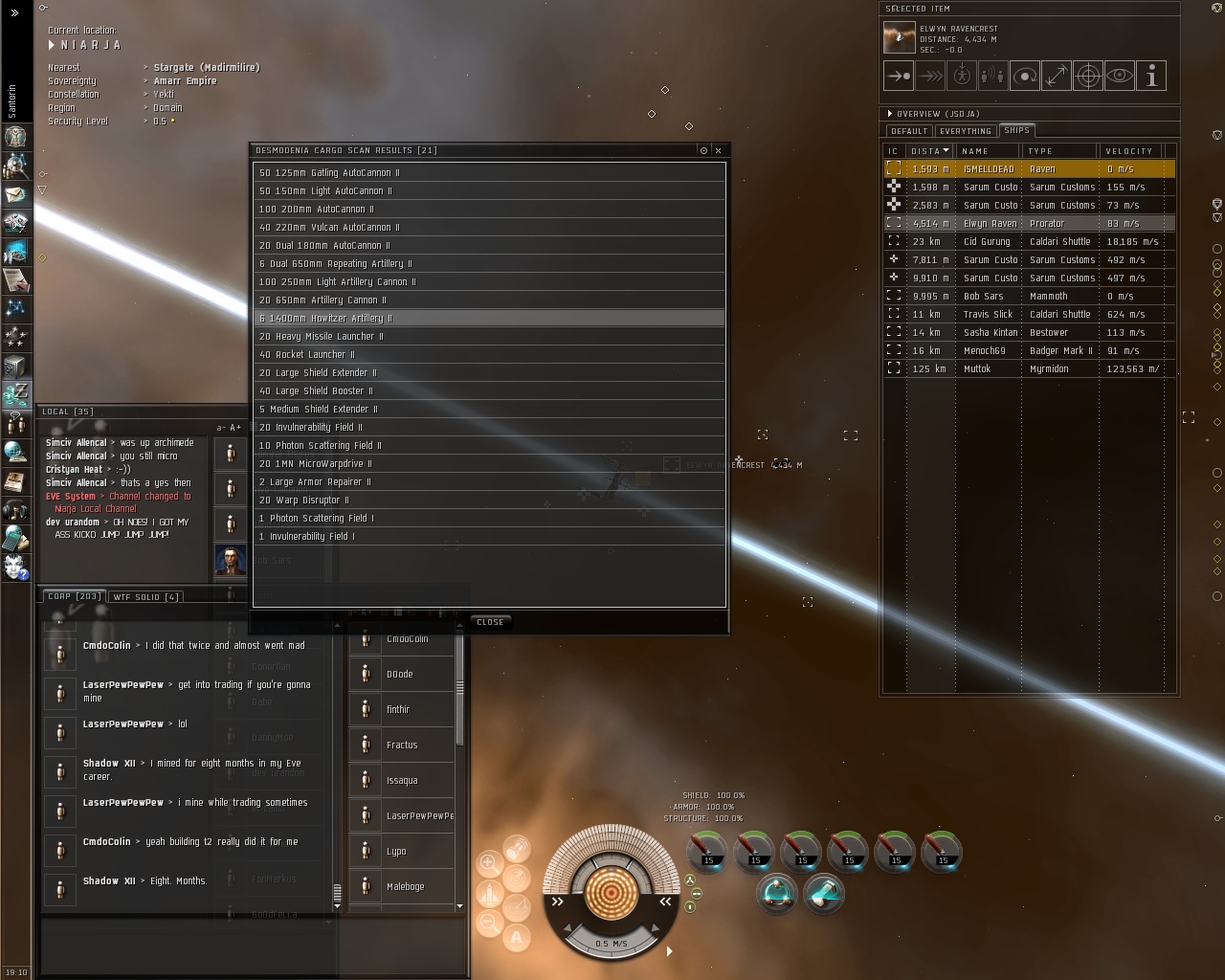1225x980 pixels.
Task: Open the WTF Solid [4] chat tab
Action: click(x=145, y=597)
